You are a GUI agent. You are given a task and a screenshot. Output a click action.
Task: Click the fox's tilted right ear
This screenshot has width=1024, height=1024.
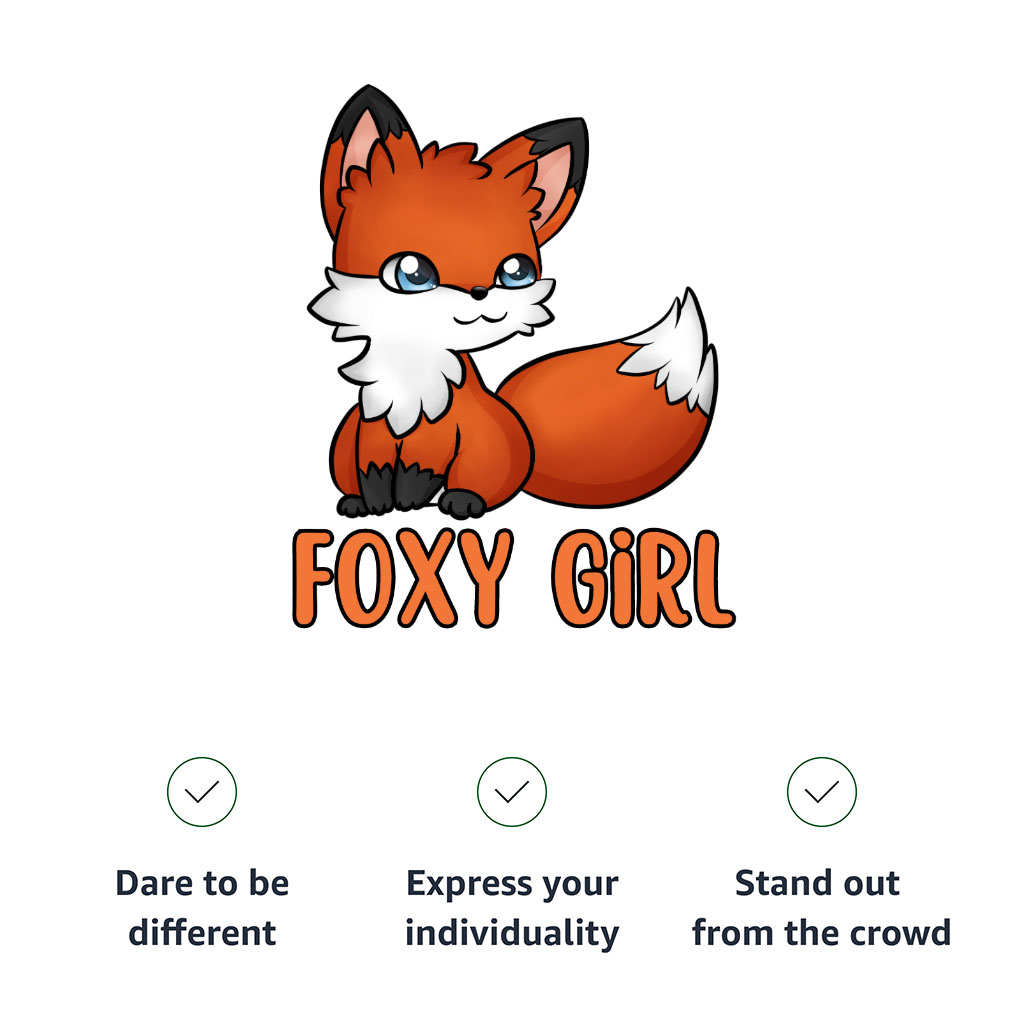point(547,171)
